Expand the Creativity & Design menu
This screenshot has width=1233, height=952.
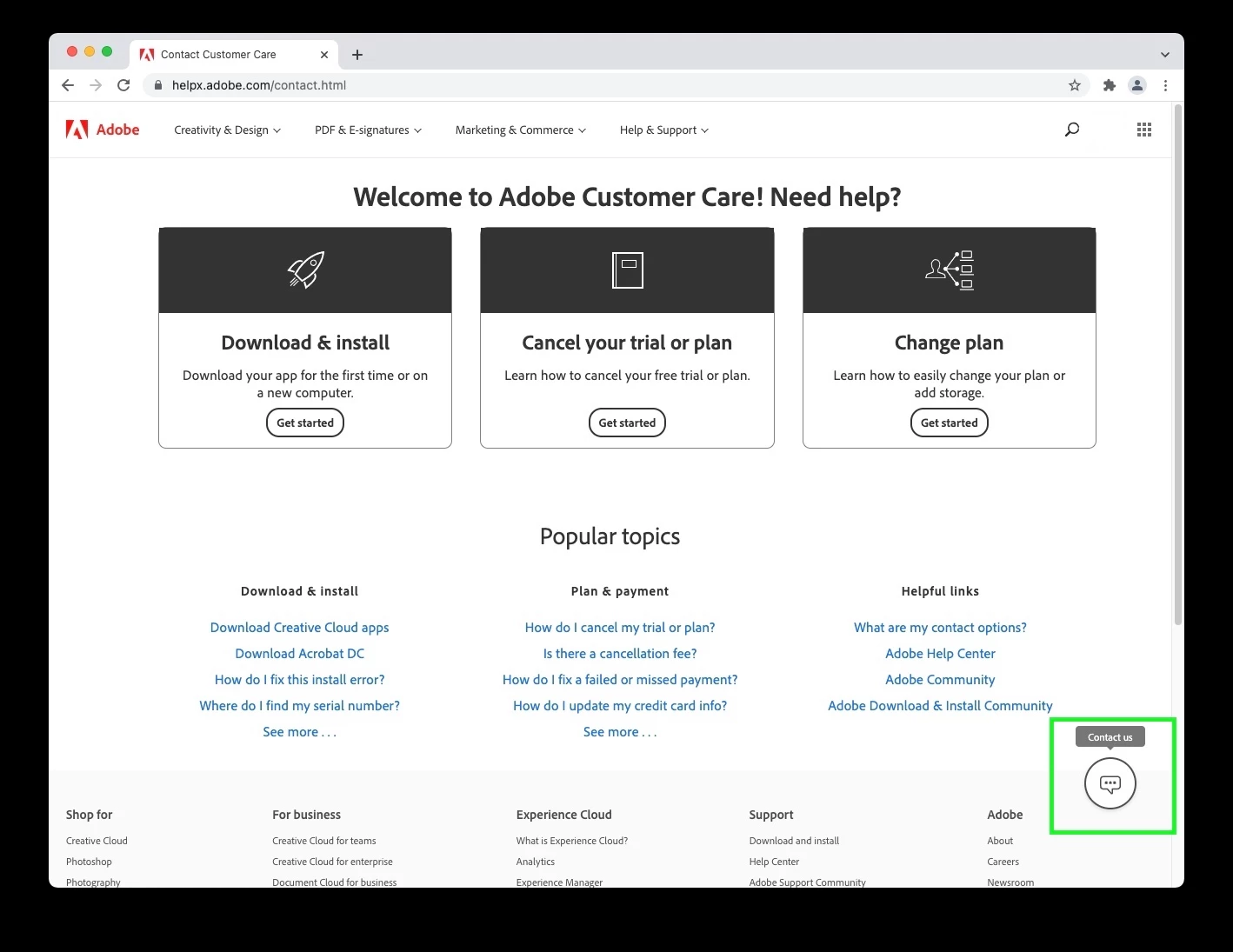[x=228, y=130]
